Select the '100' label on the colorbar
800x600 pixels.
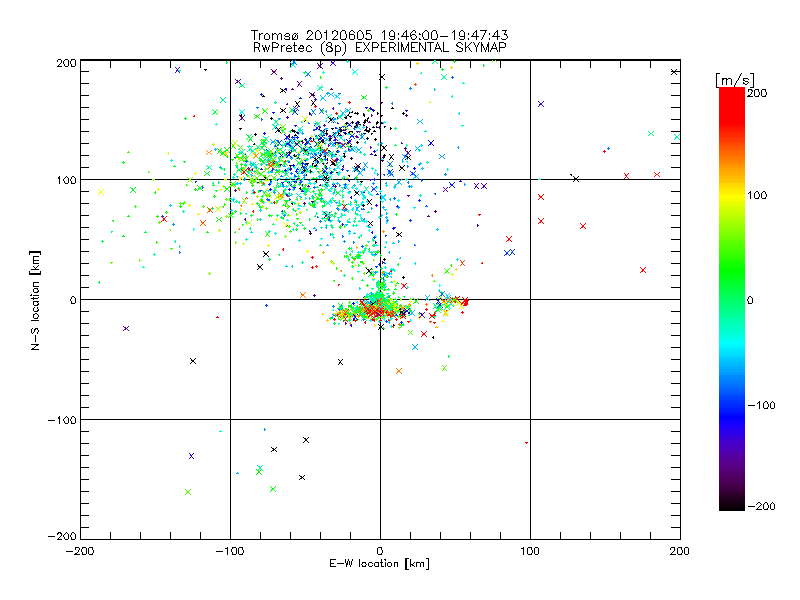[757, 195]
